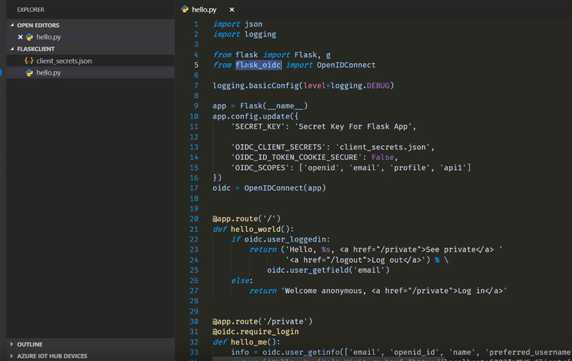
Task: Click 'import logging' on line 2
Action: click(x=245, y=34)
